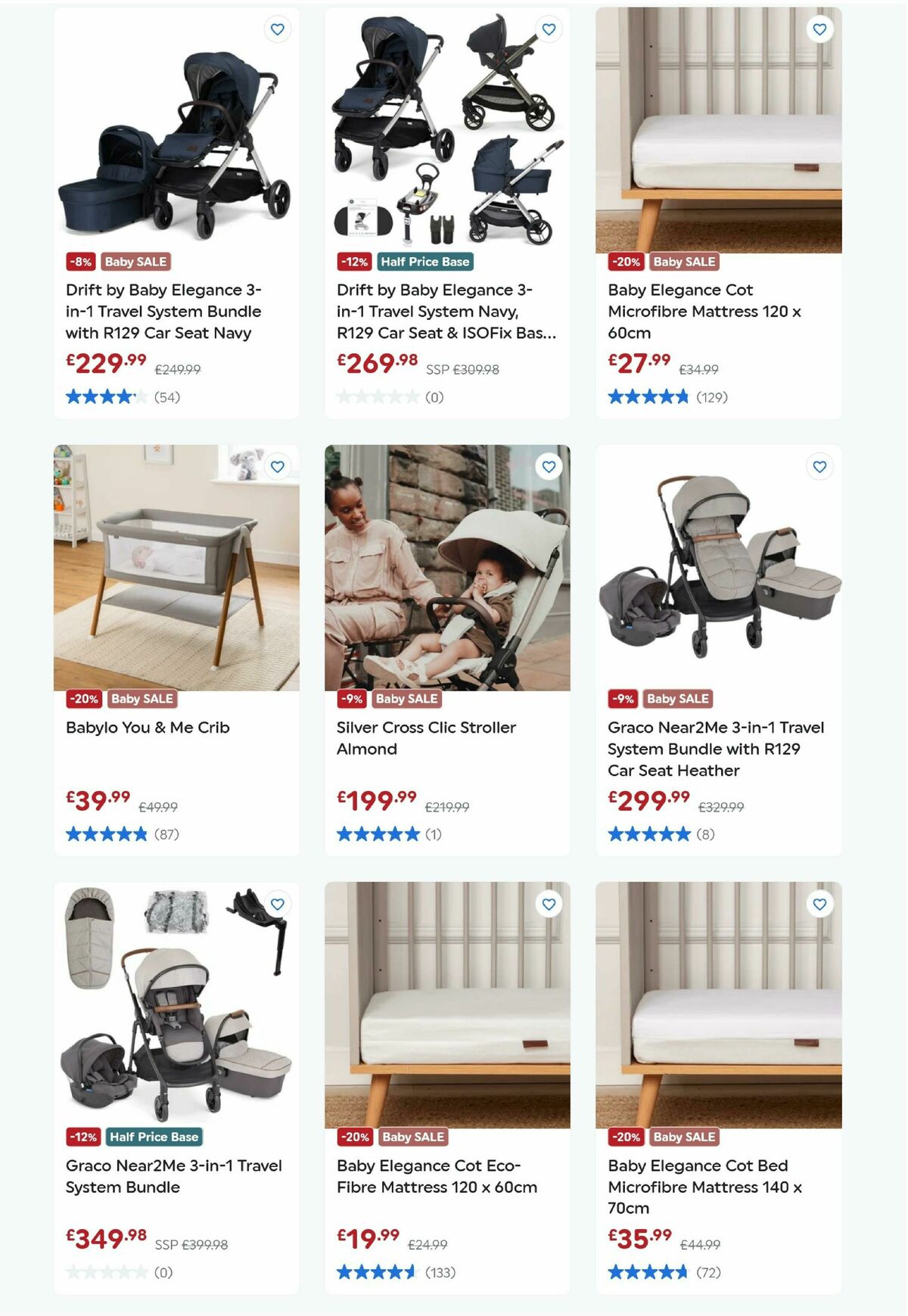Open the 129 reviews star rating
Image resolution: width=908 pixels, height=1316 pixels.
pyautogui.click(x=668, y=397)
